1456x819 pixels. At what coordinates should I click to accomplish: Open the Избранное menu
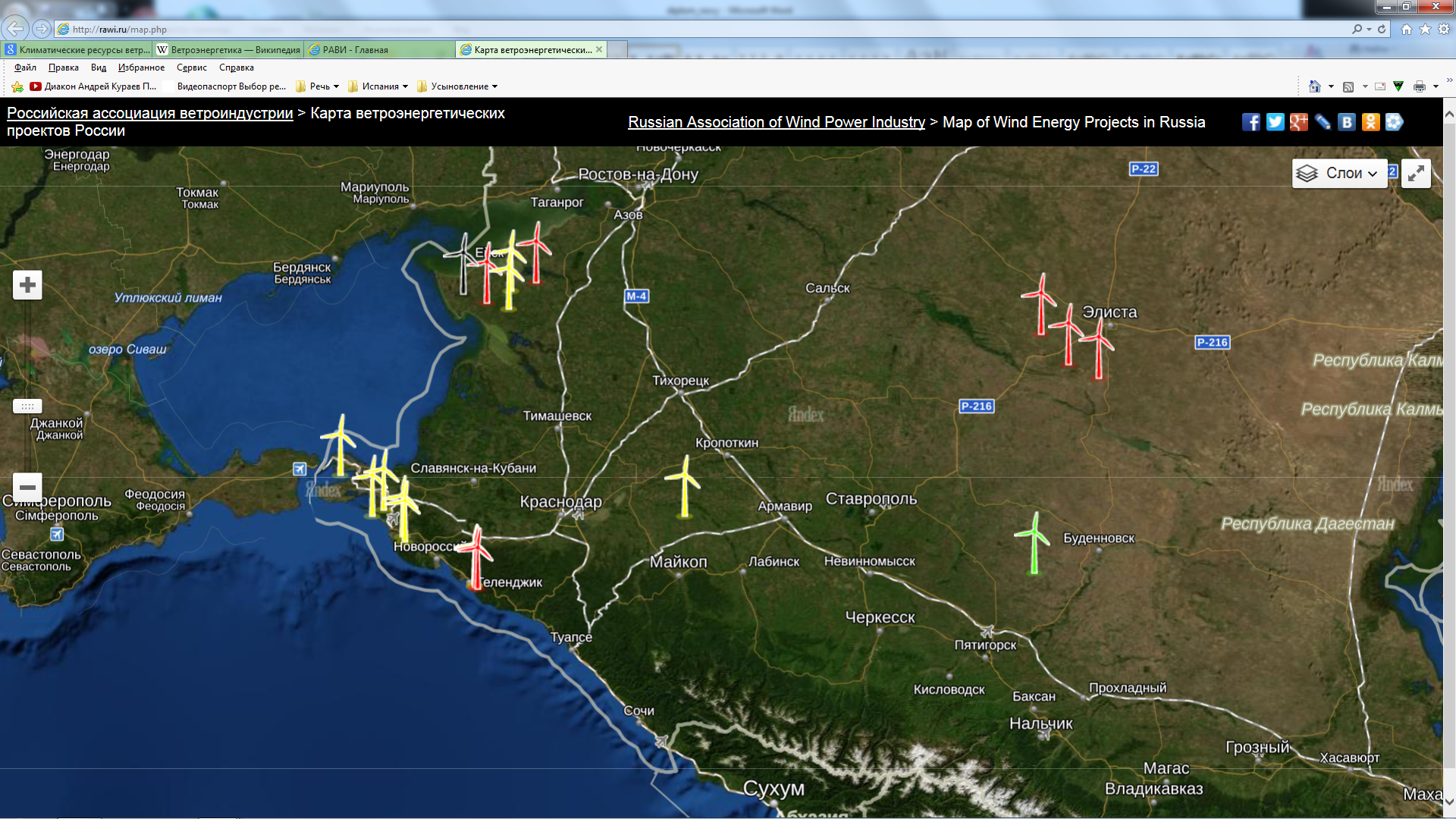pyautogui.click(x=141, y=67)
